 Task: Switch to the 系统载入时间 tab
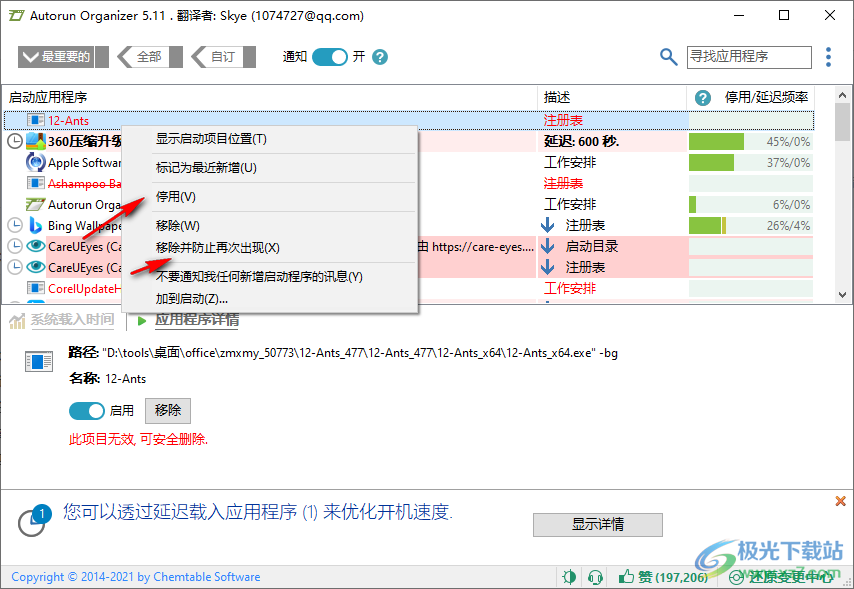point(72,320)
